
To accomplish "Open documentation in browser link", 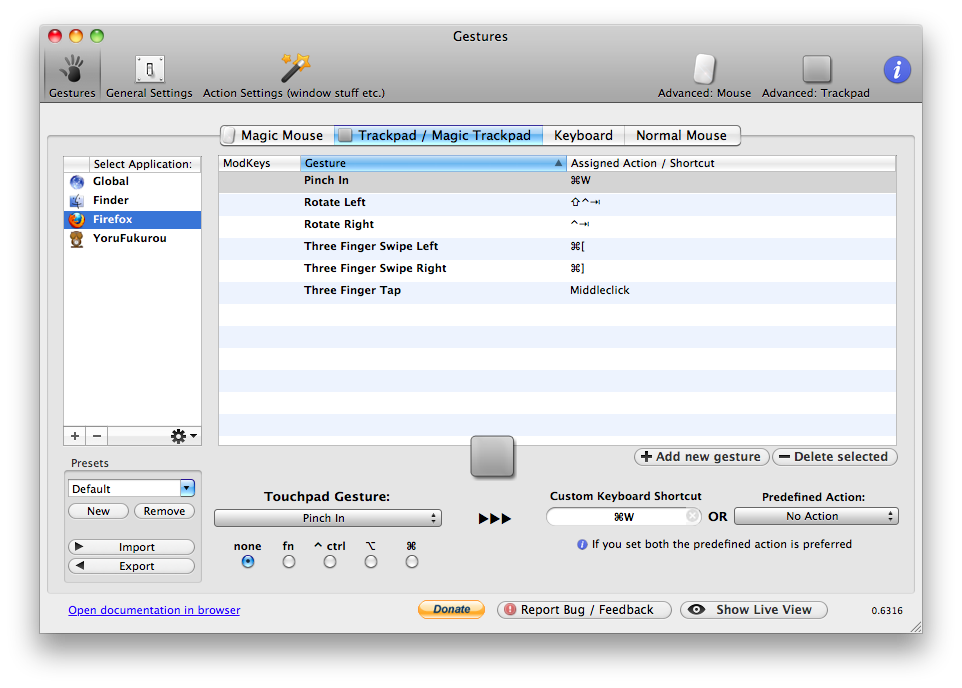I will [x=154, y=610].
